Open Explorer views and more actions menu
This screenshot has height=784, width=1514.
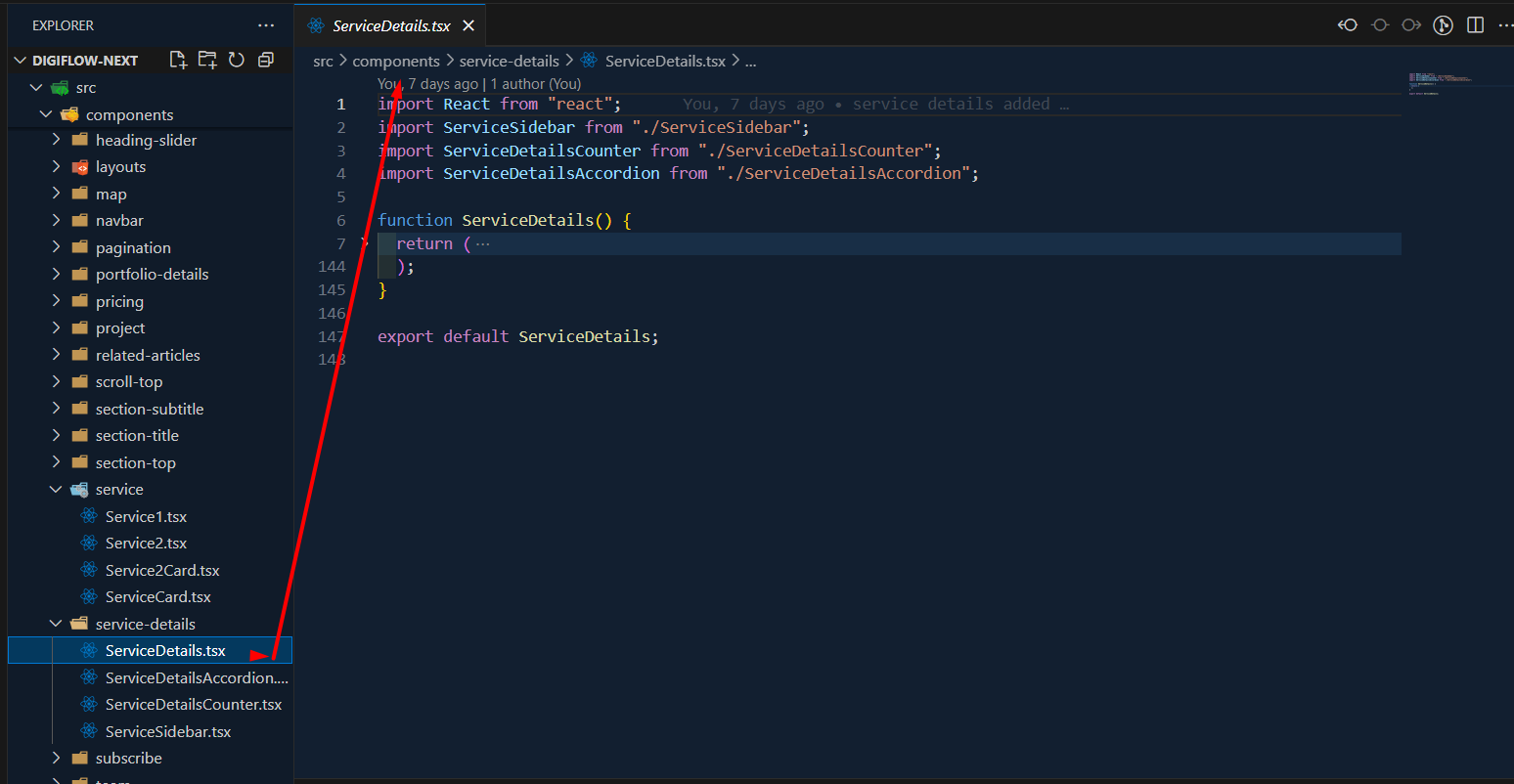pos(266,25)
